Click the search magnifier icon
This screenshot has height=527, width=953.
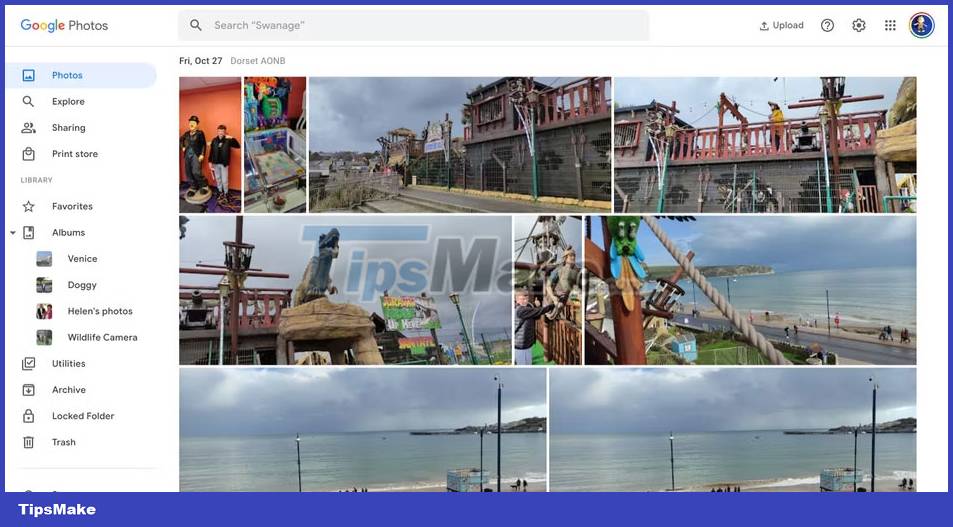click(x=196, y=26)
